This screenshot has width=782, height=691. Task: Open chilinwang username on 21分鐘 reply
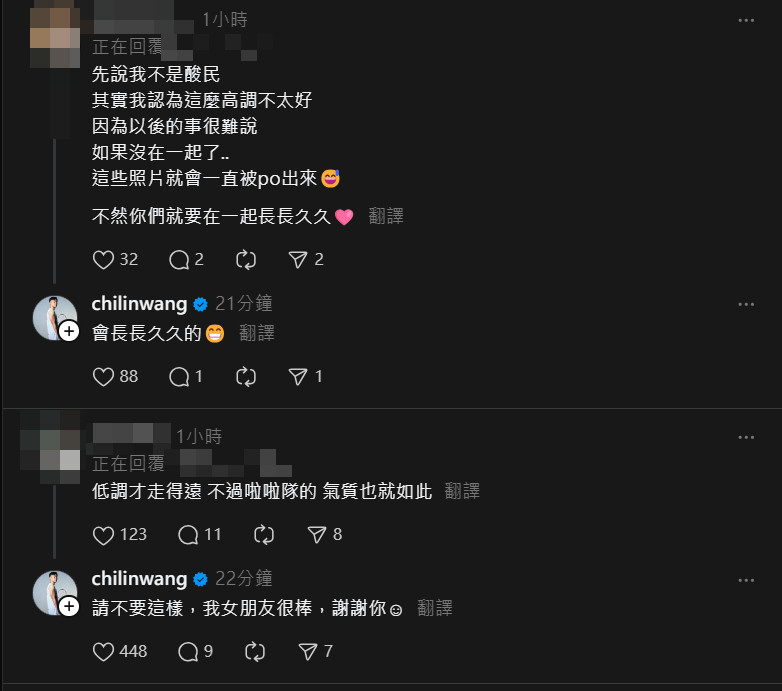[139, 304]
